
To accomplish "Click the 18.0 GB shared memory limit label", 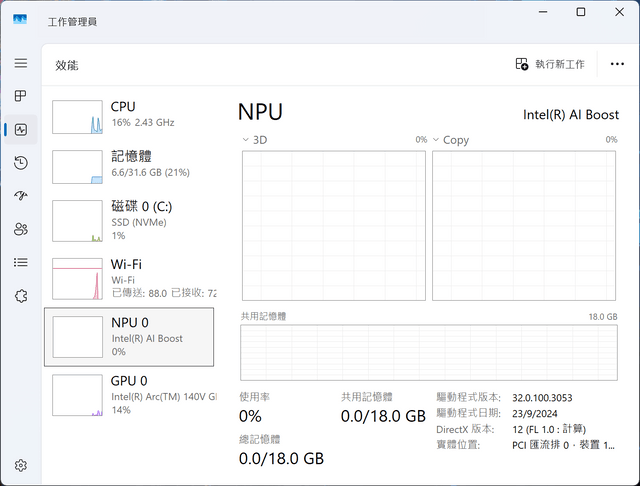I will (x=603, y=317).
